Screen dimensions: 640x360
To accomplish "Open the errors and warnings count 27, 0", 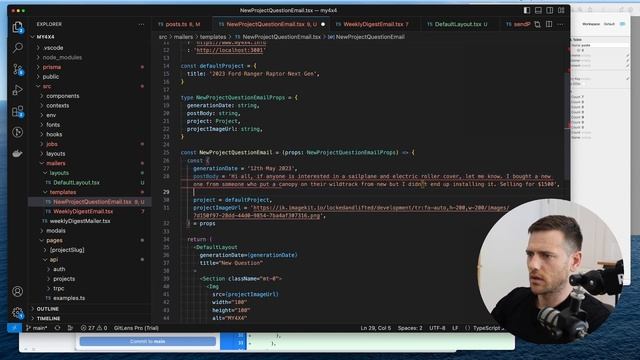I will (94, 328).
